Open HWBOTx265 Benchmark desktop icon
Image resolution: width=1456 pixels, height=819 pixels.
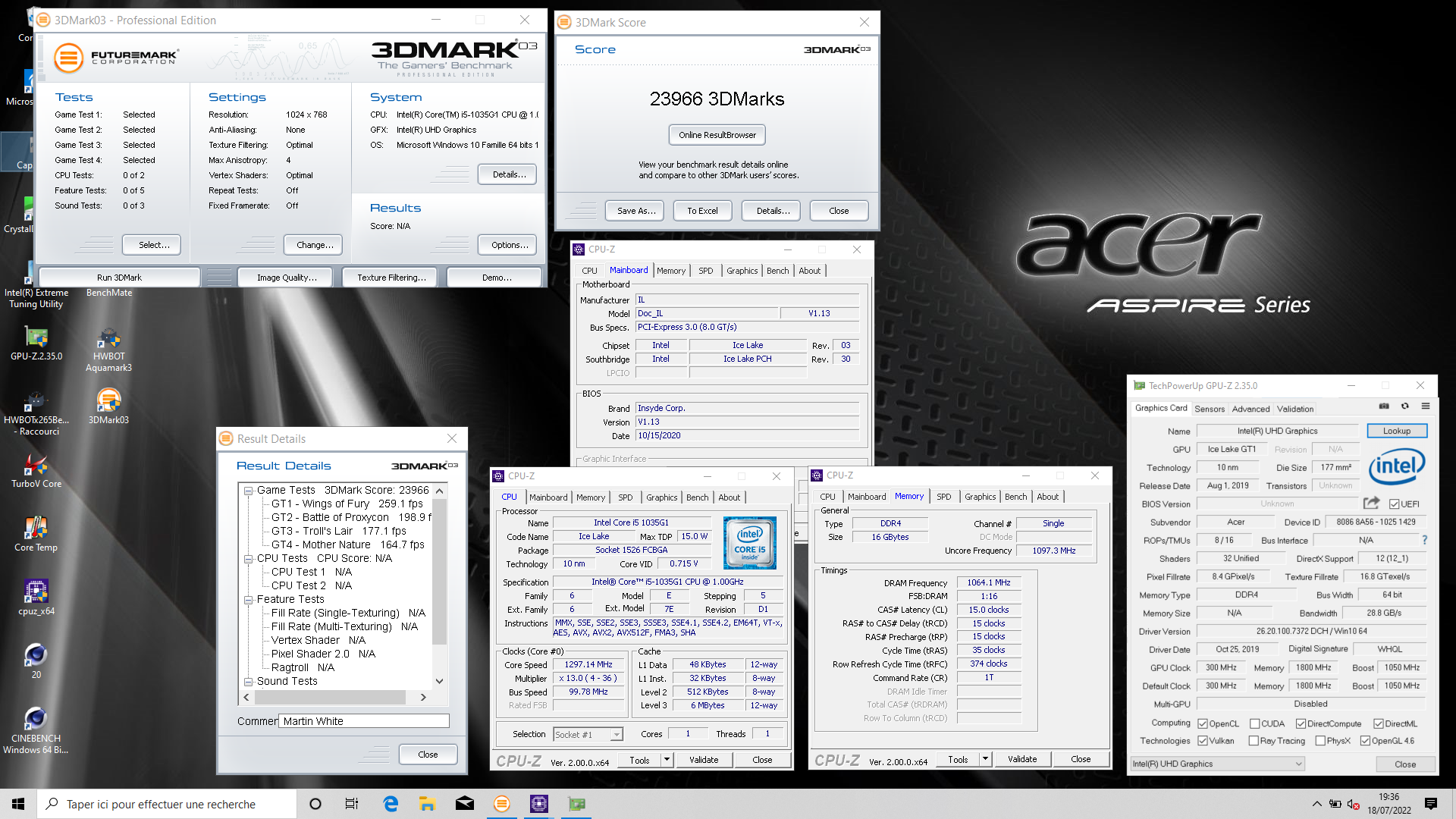point(36,413)
